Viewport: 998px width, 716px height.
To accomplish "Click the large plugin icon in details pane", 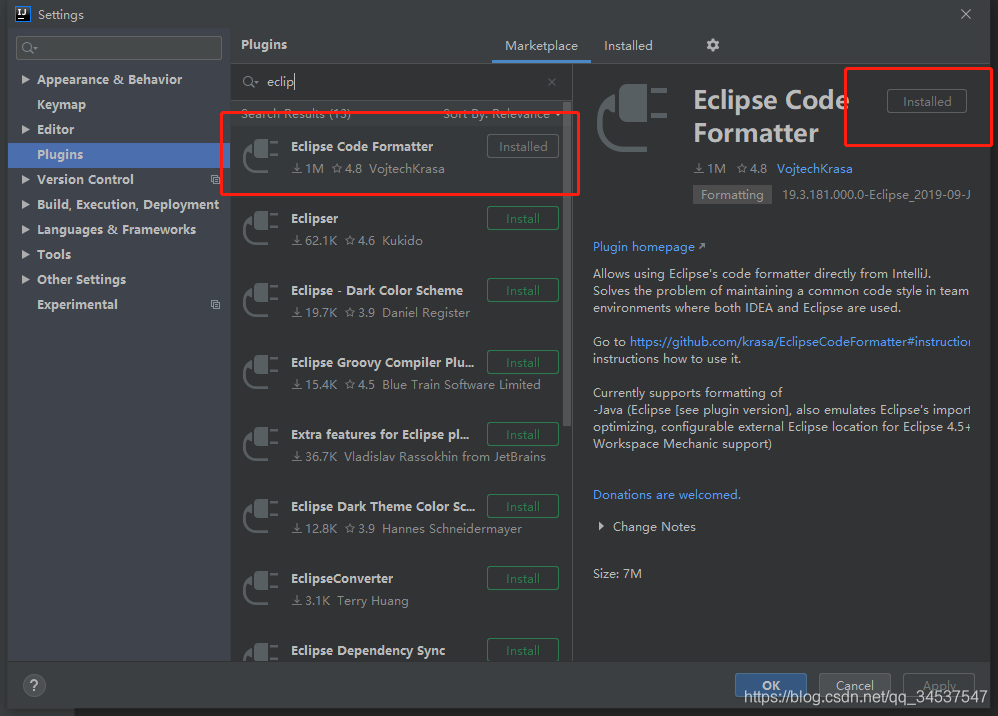I will click(x=632, y=118).
